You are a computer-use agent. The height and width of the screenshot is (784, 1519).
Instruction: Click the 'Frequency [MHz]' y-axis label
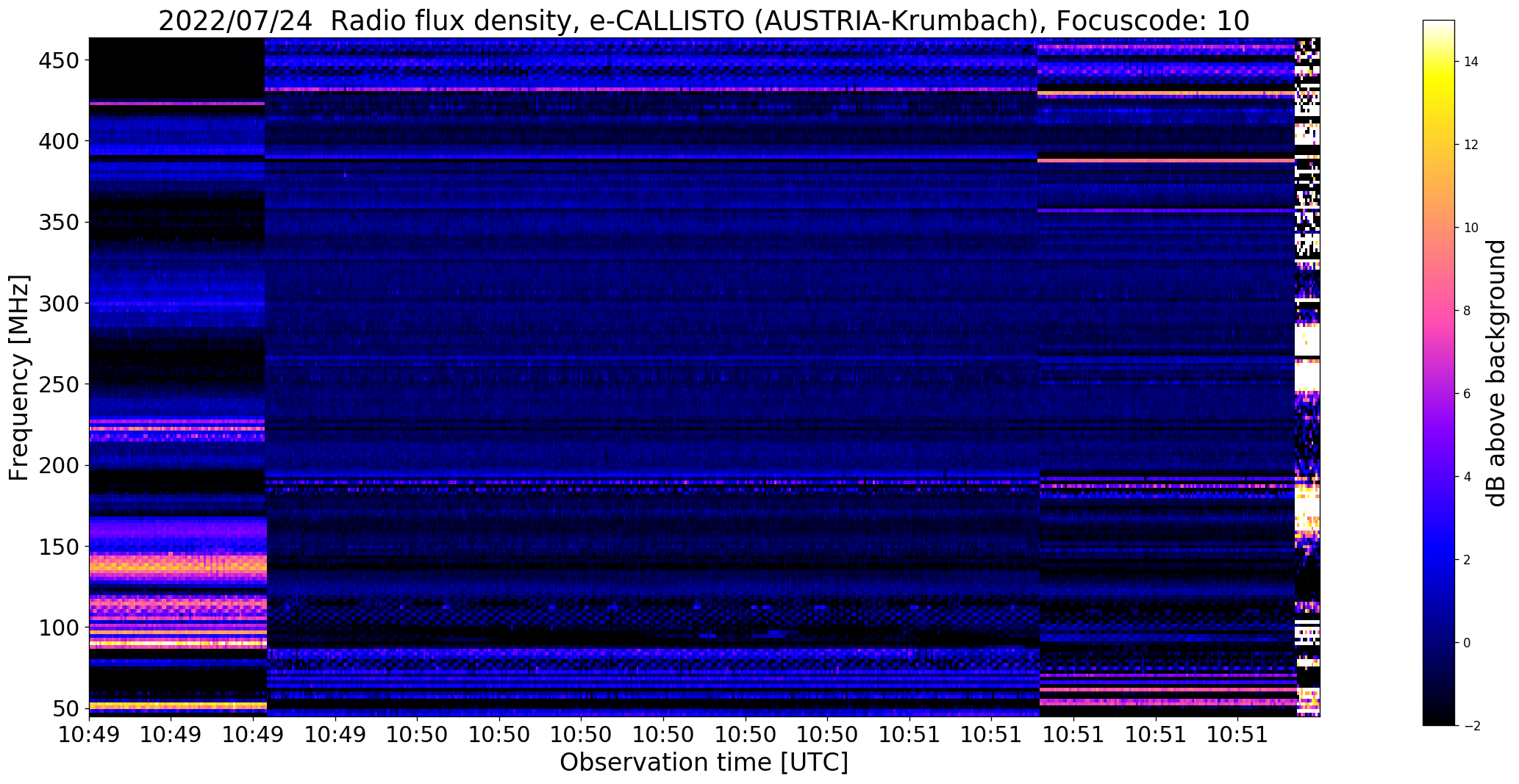coord(19,378)
